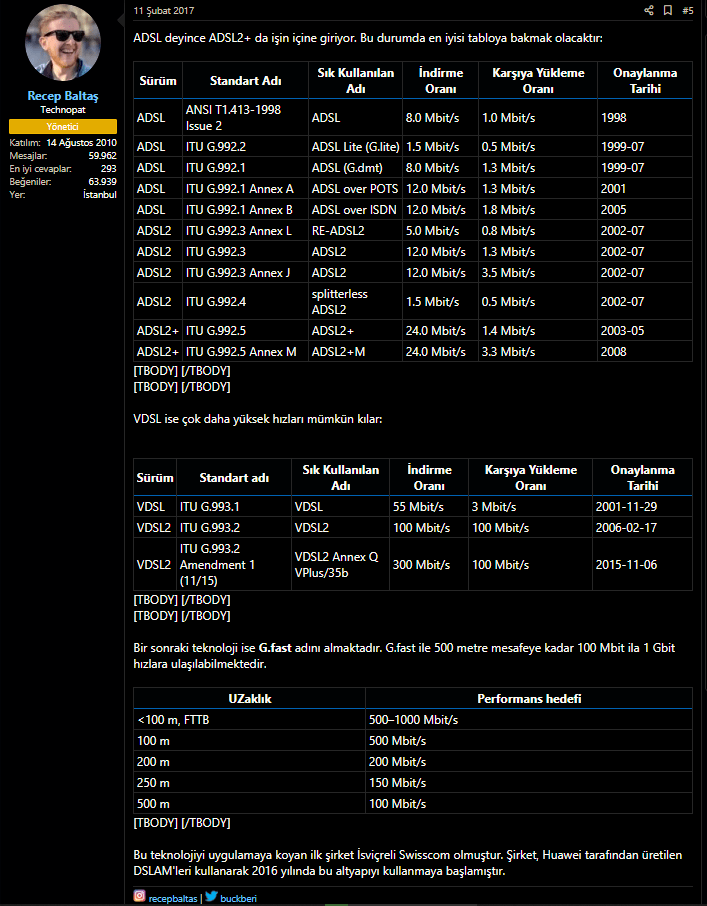Click the Performans hedefi column header

pos(529,698)
